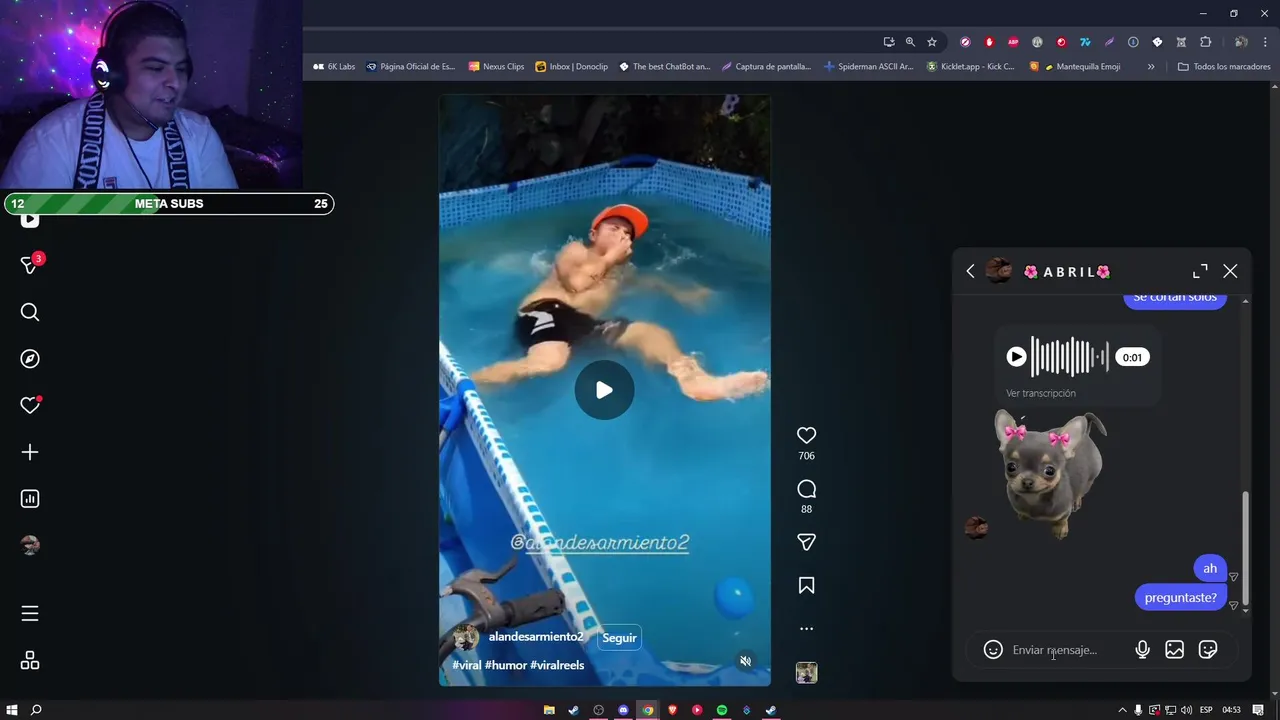Open the Spiderman ASCII Art bookmark
This screenshot has width=1280, height=720.
(868, 67)
